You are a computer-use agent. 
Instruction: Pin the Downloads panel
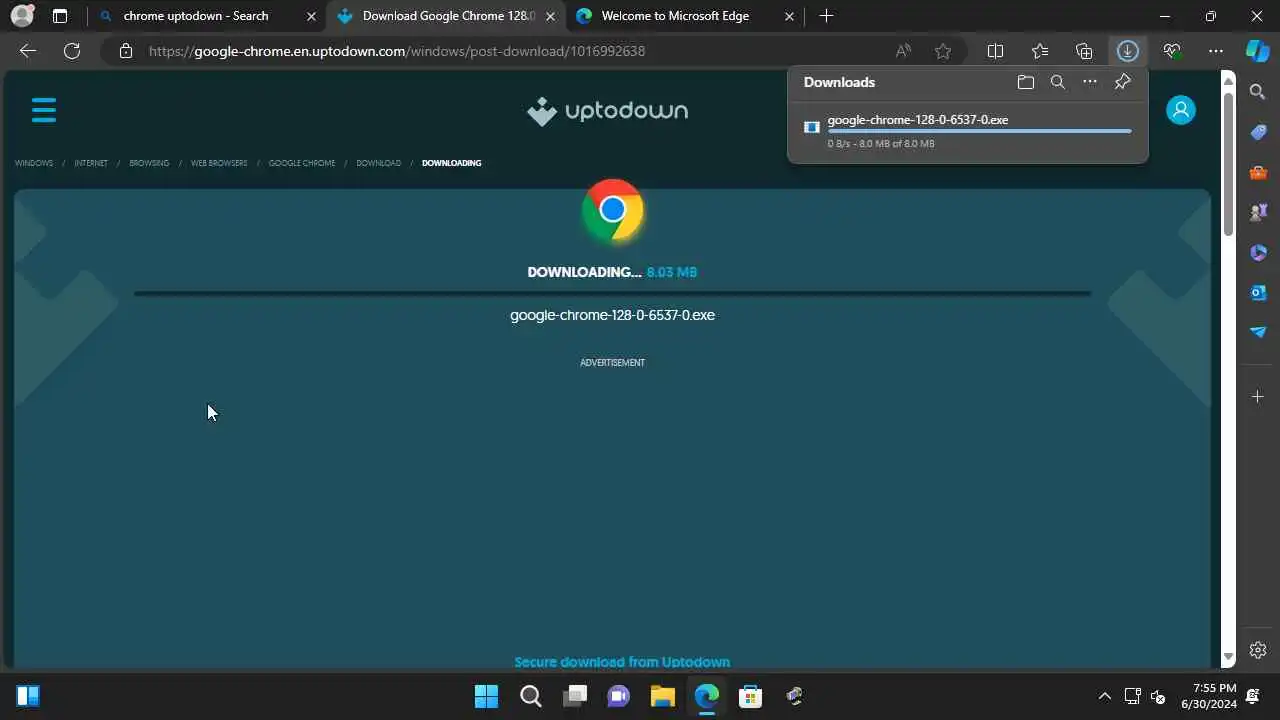[x=1123, y=82]
